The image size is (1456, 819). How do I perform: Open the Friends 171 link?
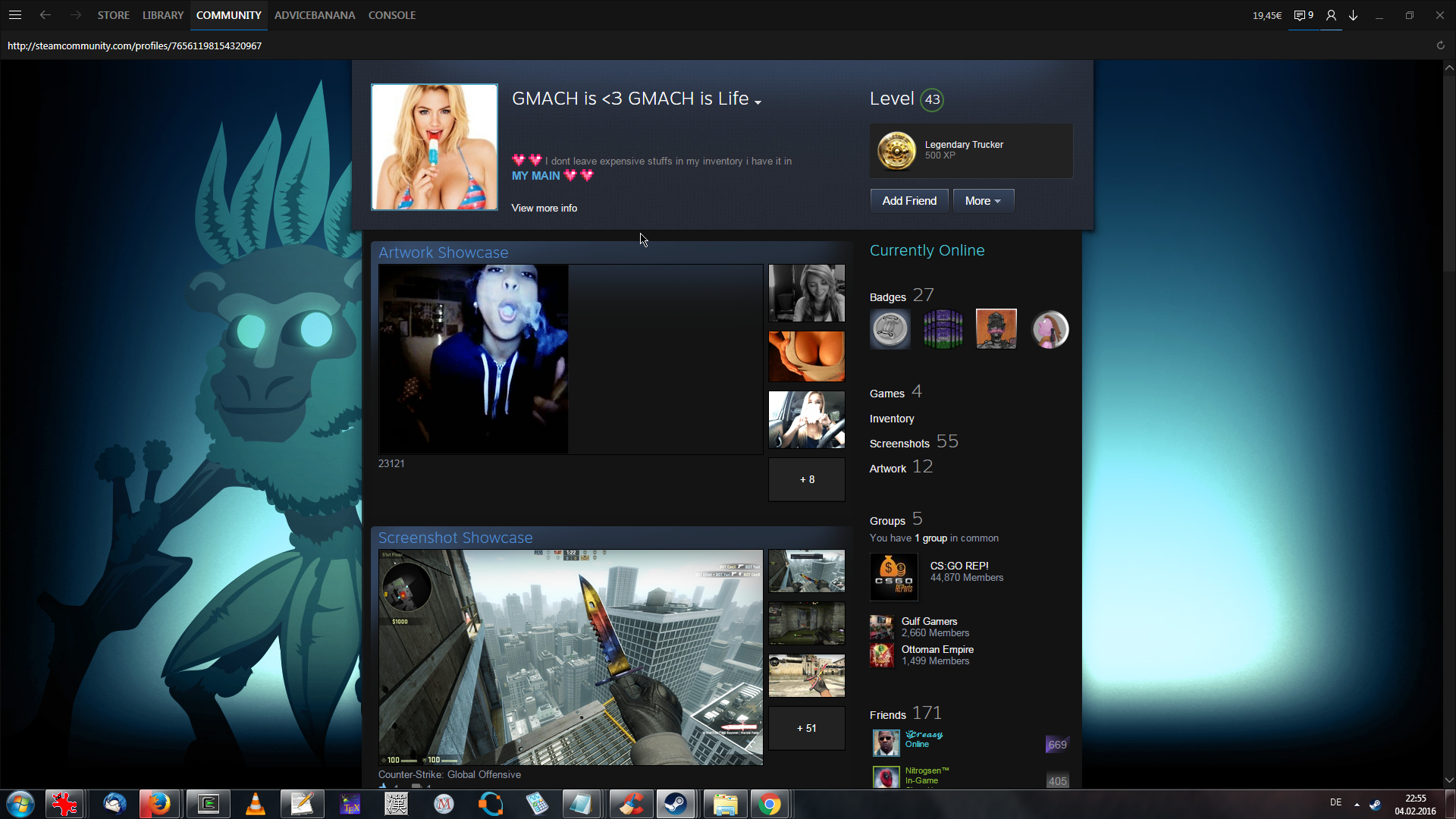tap(905, 714)
